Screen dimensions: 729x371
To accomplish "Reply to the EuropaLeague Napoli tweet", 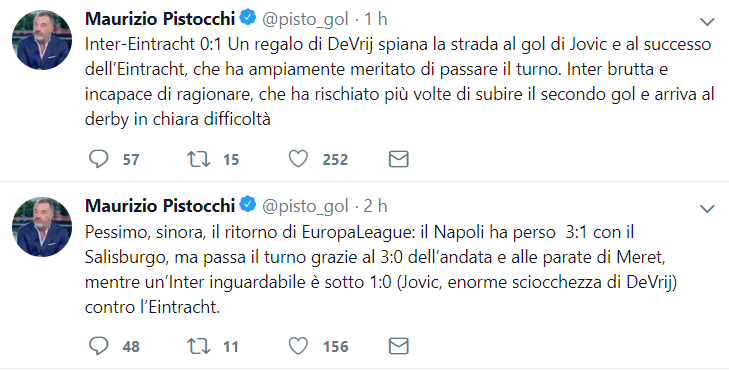I will click(99, 346).
